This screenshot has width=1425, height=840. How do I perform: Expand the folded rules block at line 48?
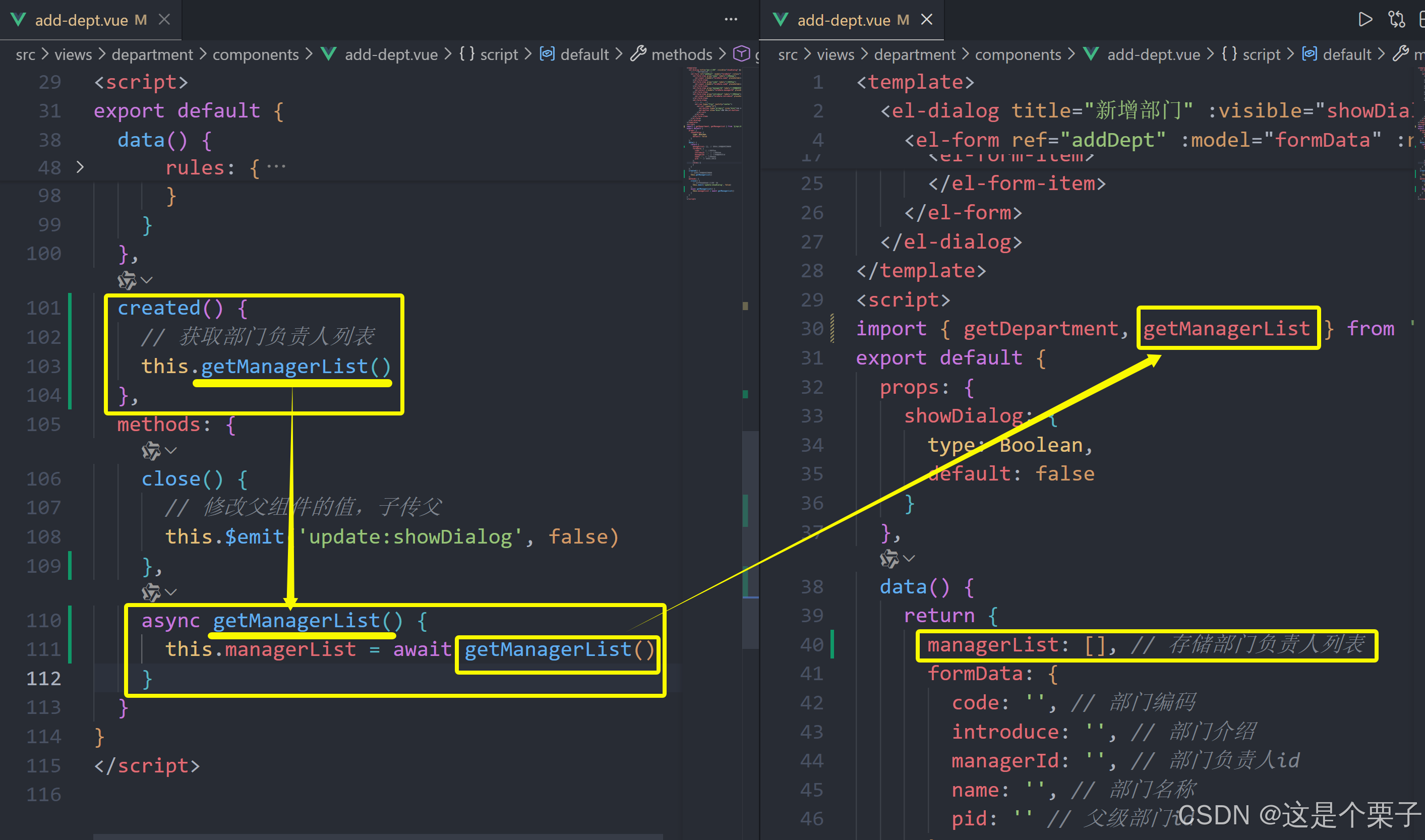pos(80,167)
